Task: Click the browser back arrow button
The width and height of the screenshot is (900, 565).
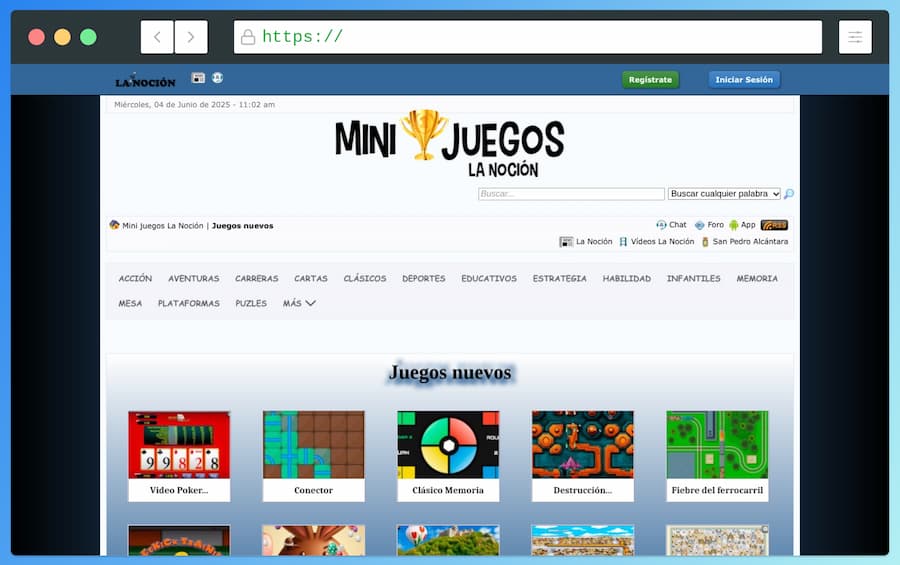Action: point(157,37)
